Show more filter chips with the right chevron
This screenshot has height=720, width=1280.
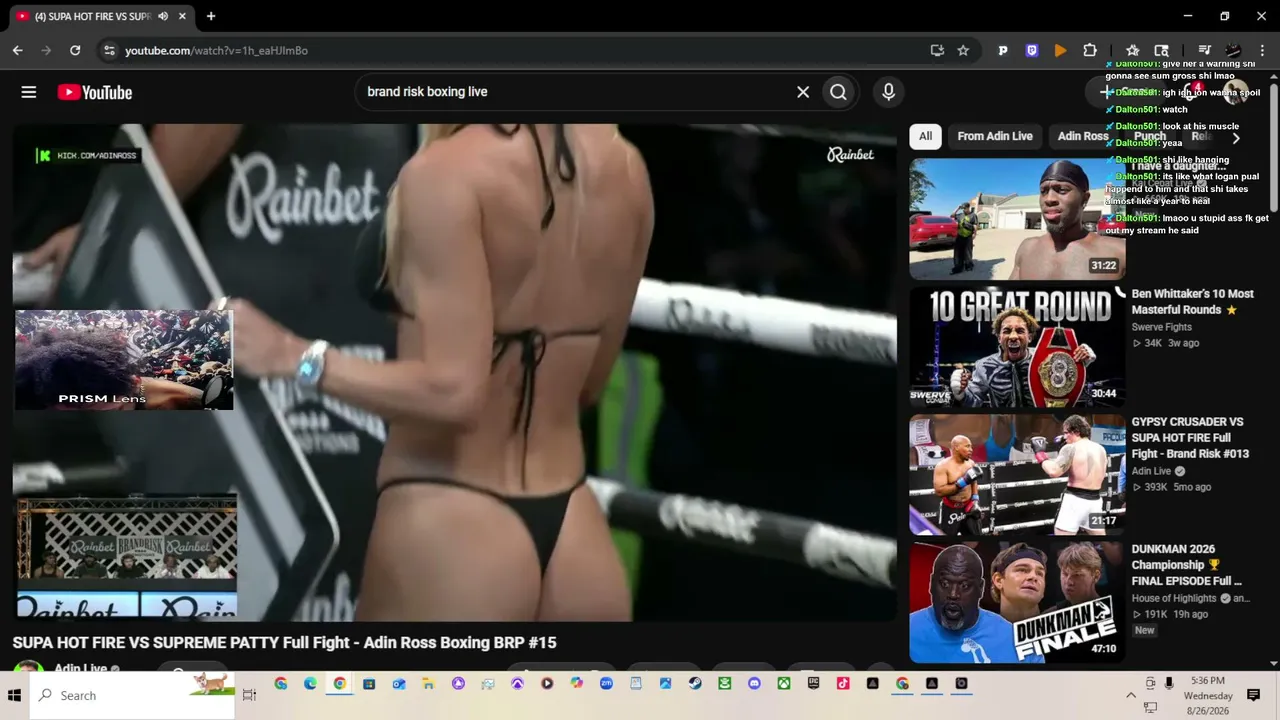pyautogui.click(x=1236, y=137)
